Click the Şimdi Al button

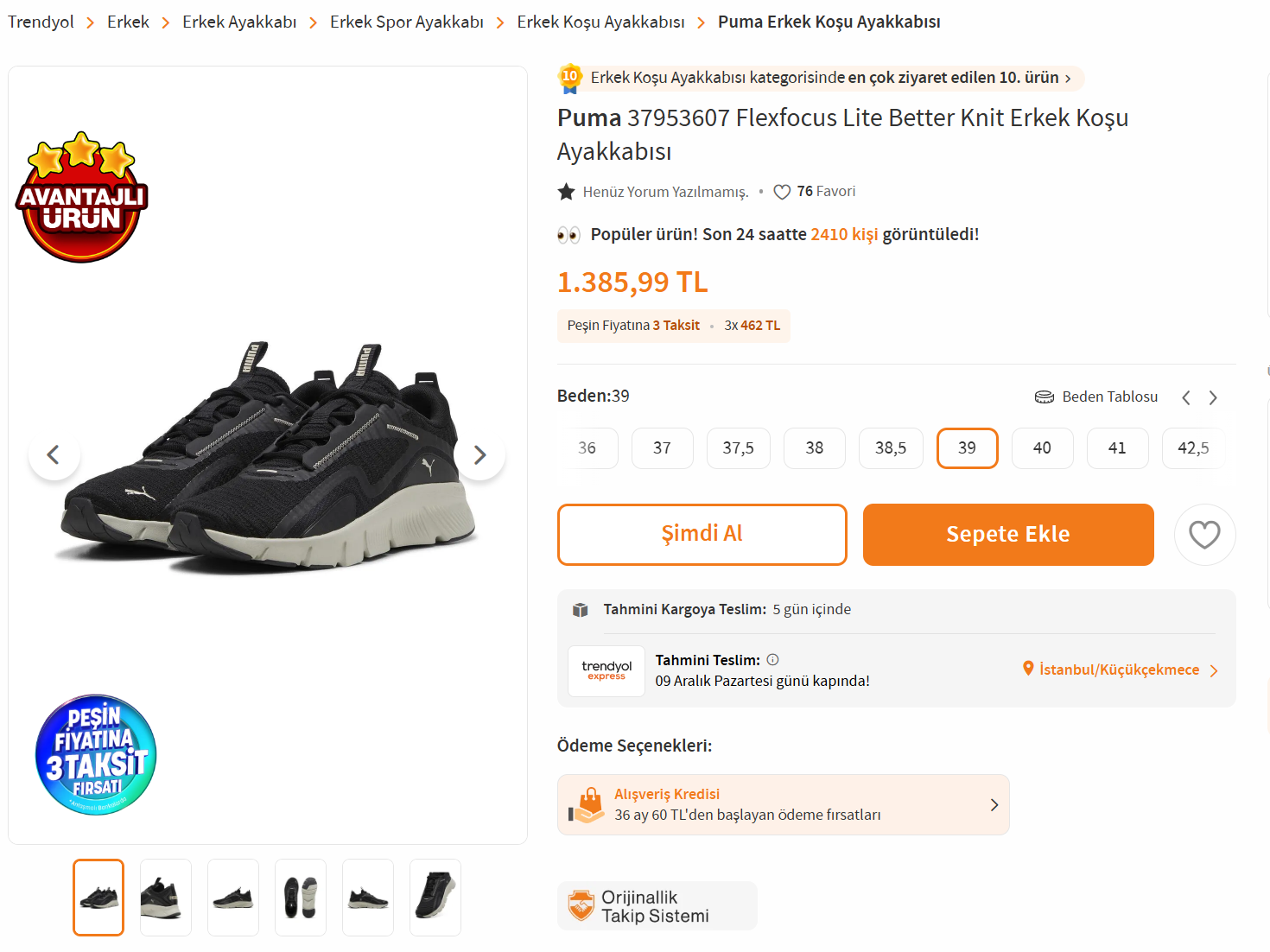coord(702,534)
